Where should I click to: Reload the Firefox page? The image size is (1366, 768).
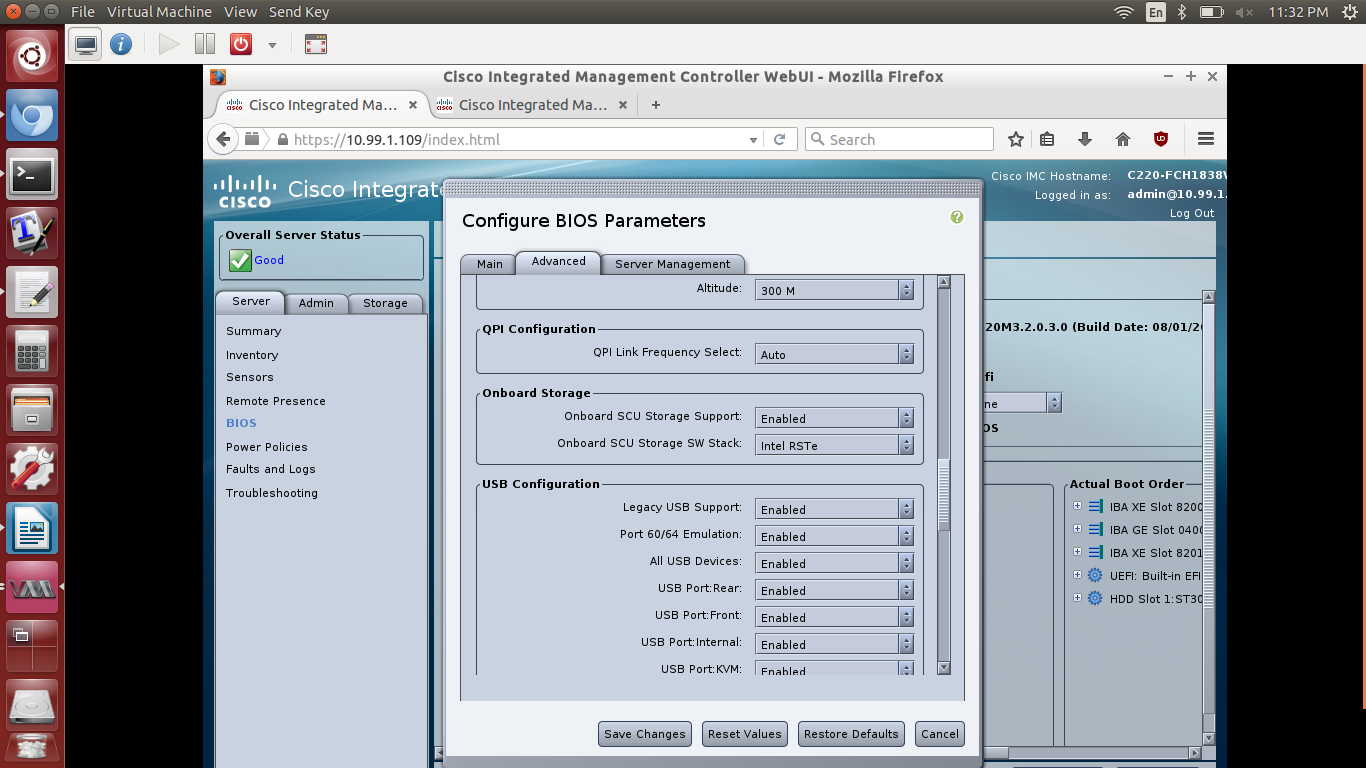780,139
